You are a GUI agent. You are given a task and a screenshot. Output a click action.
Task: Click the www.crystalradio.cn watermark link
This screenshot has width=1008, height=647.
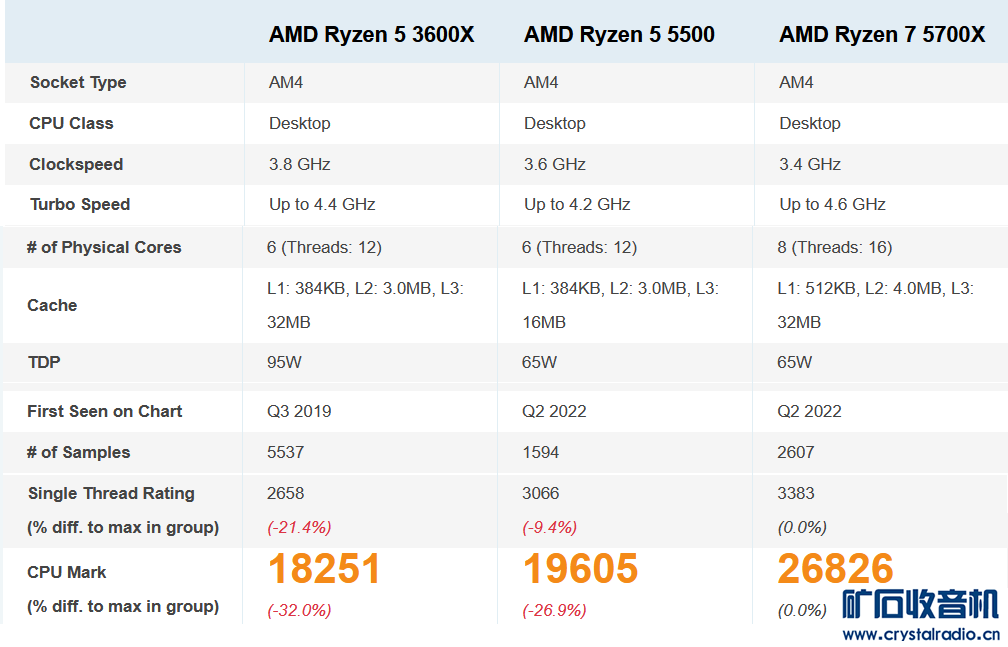click(920, 634)
